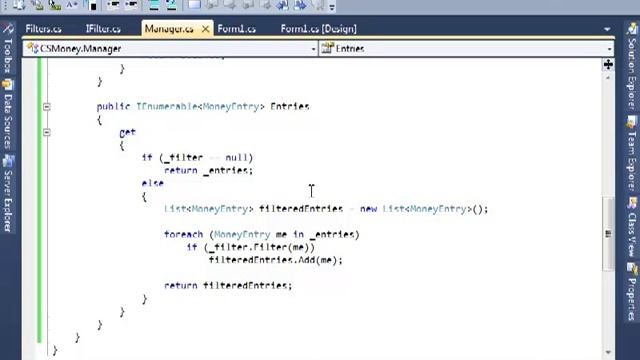Click the Decrease Line Indent icon
Screen dimensions: 640x360
(113, 5)
